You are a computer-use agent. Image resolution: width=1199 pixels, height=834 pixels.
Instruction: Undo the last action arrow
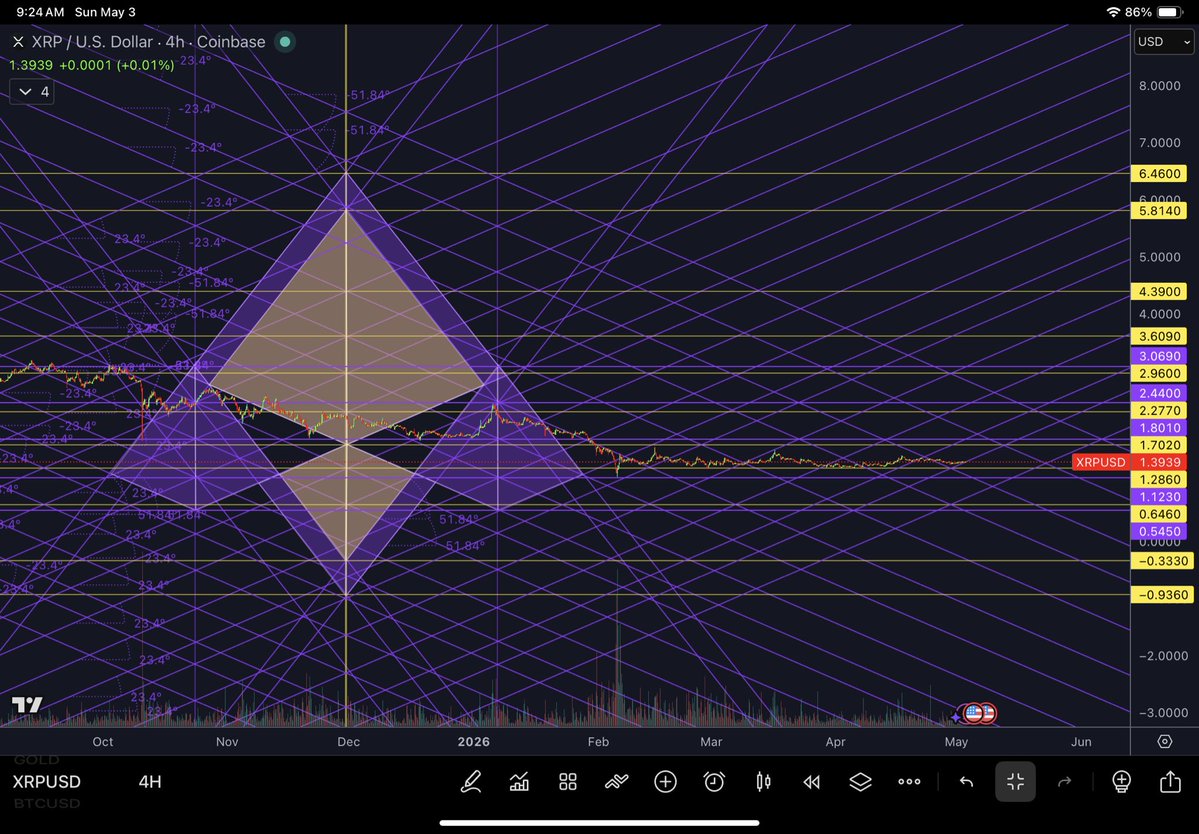(x=967, y=781)
